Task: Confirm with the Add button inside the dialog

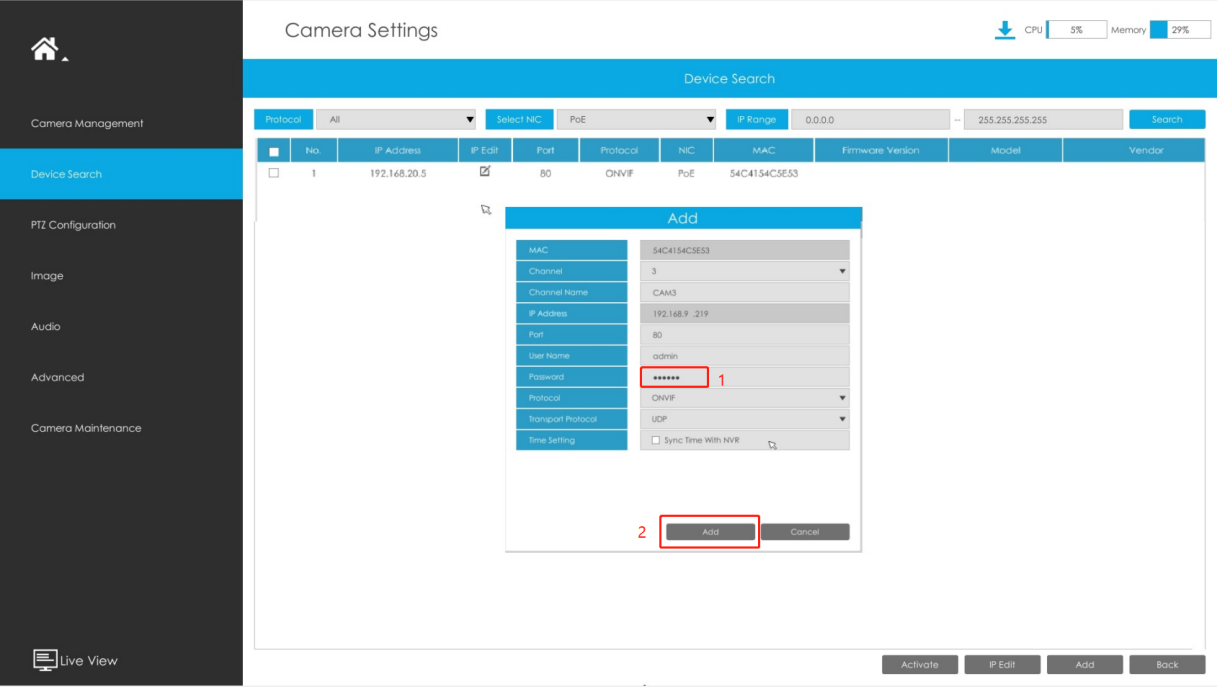Action: click(x=710, y=532)
